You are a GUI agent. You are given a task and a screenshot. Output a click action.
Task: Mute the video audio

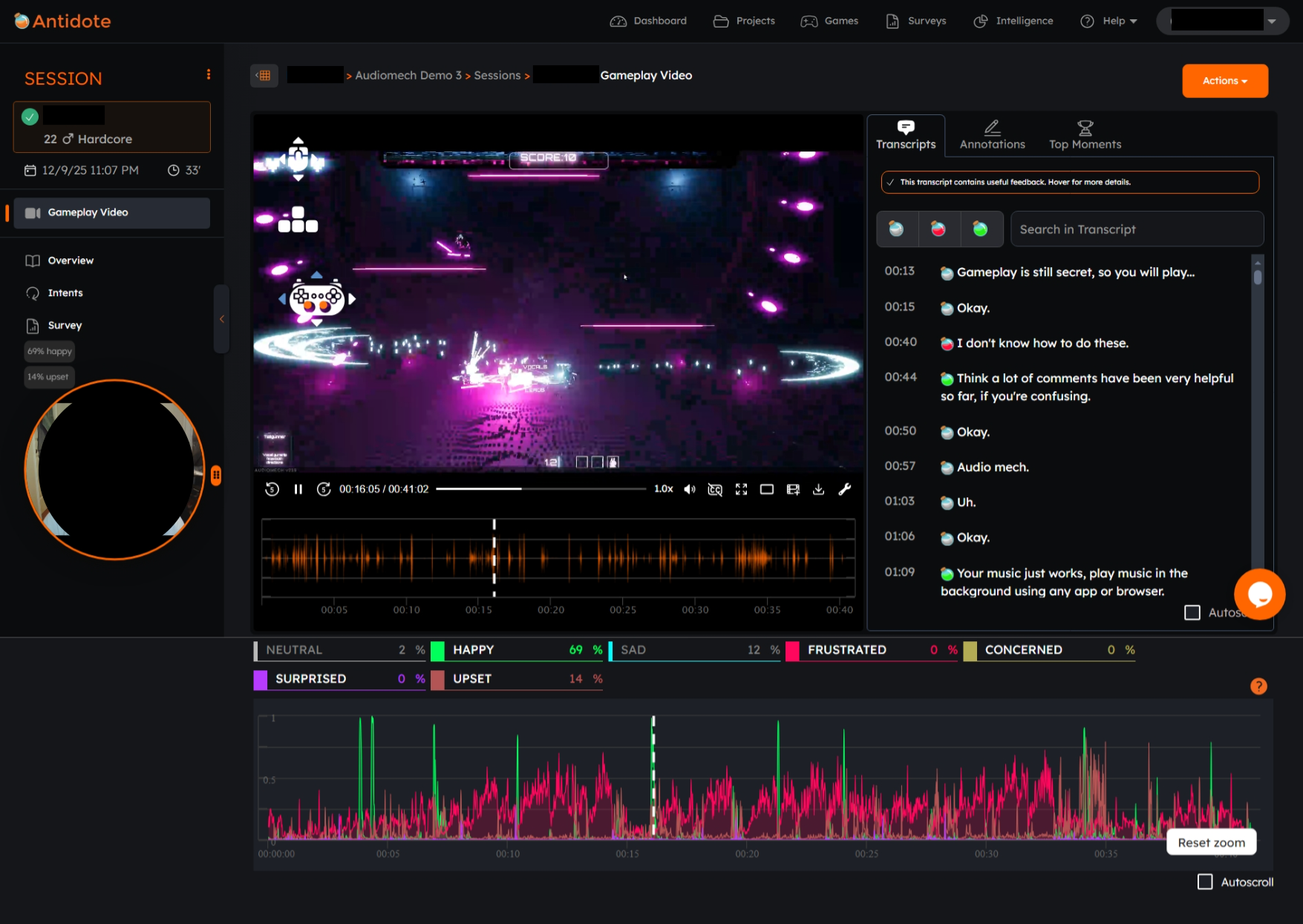click(690, 489)
